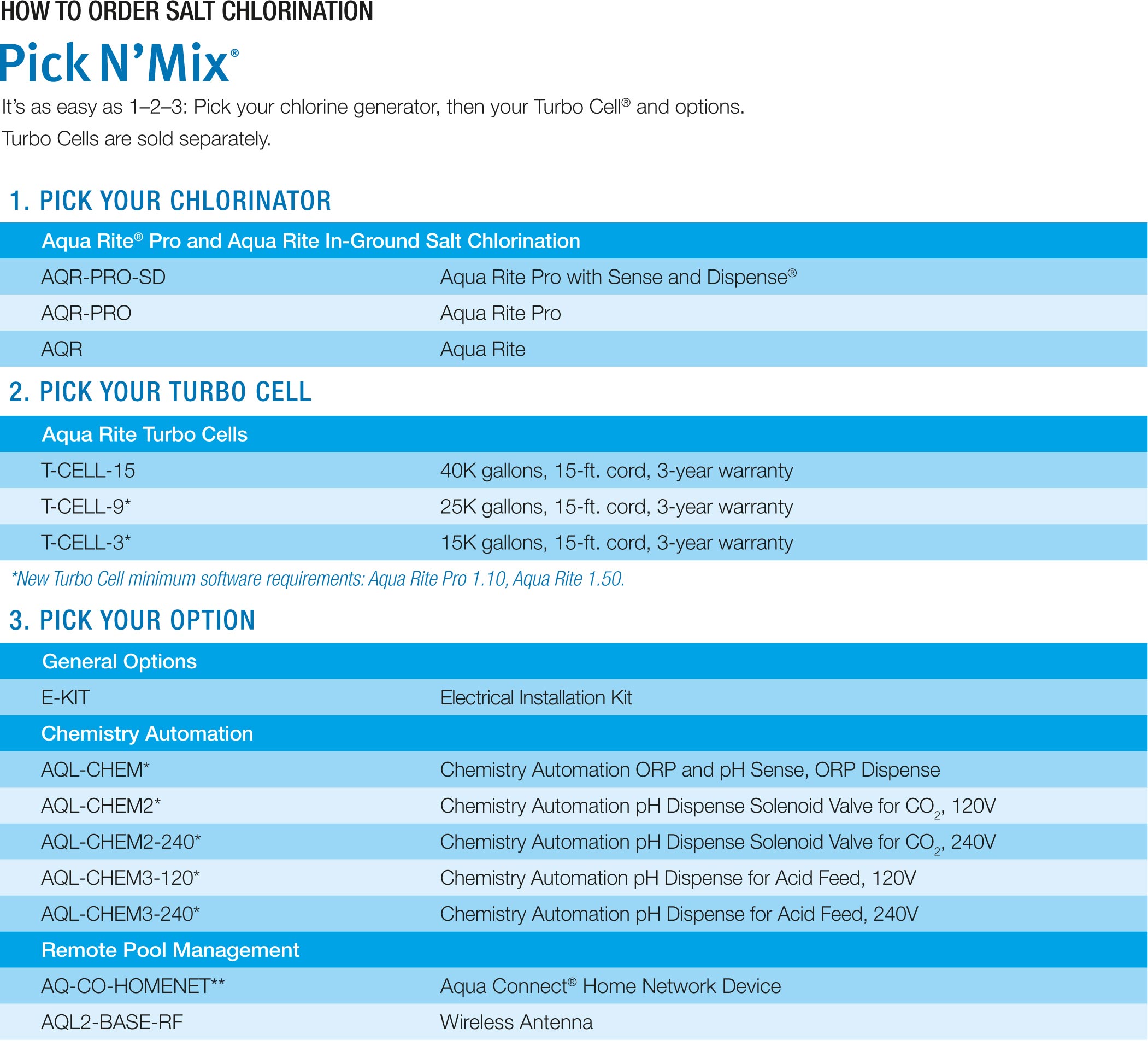Click the '2. PICK YOUR TURBO CELL' heading
Viewport: 1148px width, 1046px height.
click(161, 392)
